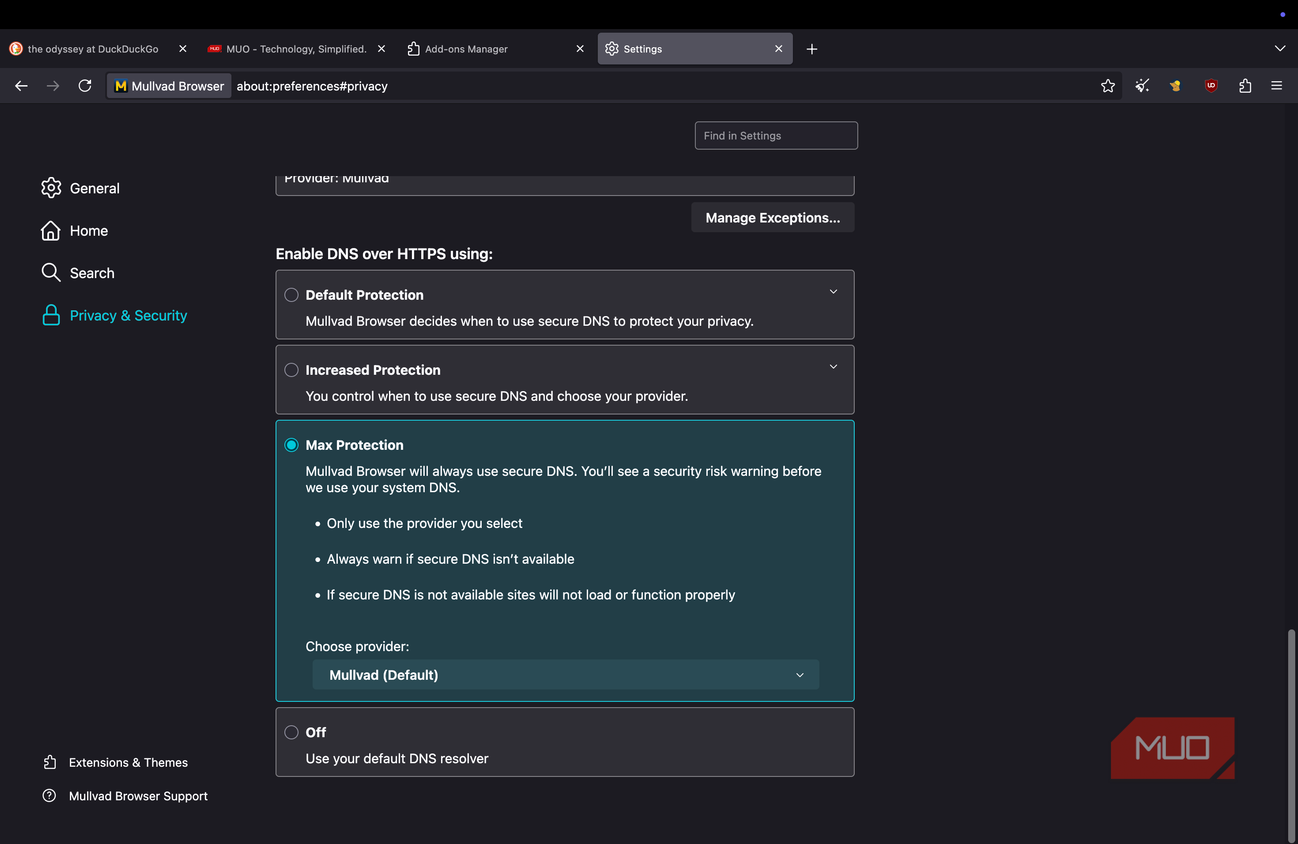The height and width of the screenshot is (844, 1298).
Task: Click the settings page vertical scrollbar
Action: click(1291, 736)
